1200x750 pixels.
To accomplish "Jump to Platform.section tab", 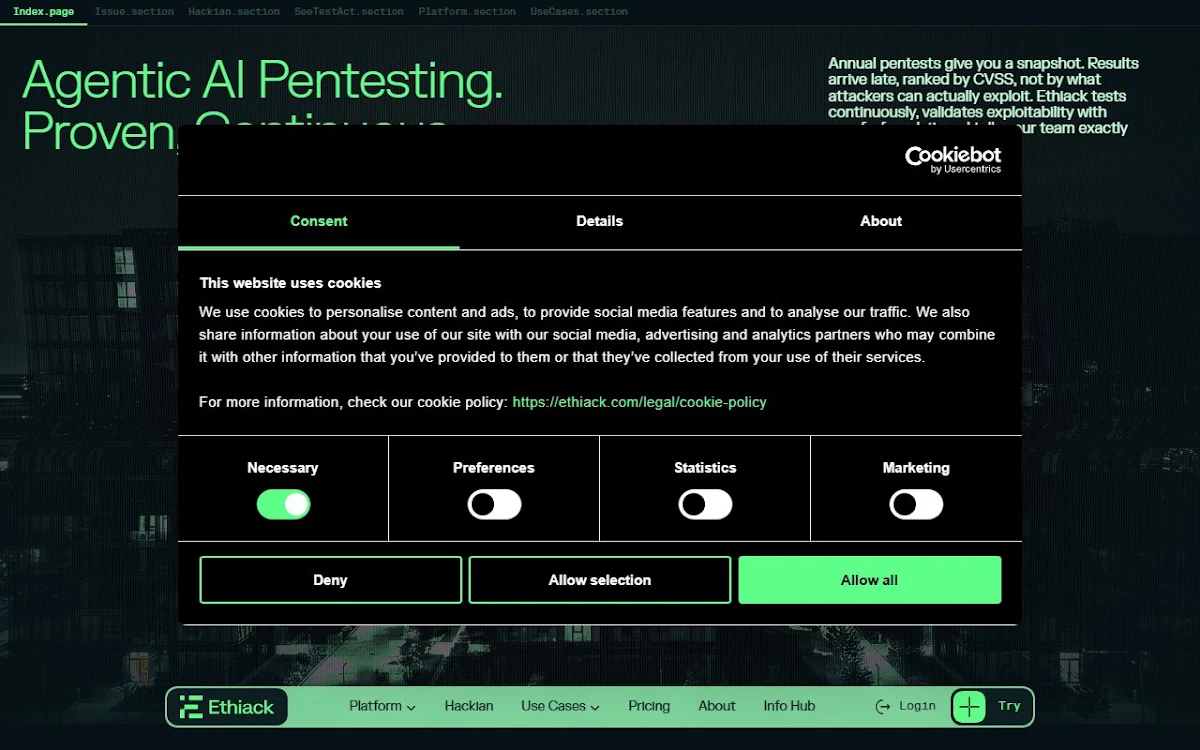I will click(x=467, y=12).
